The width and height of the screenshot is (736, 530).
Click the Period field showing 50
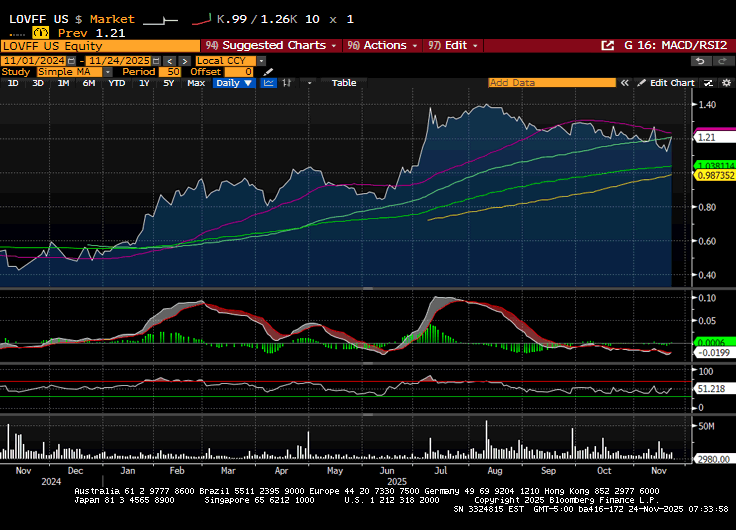click(170, 72)
